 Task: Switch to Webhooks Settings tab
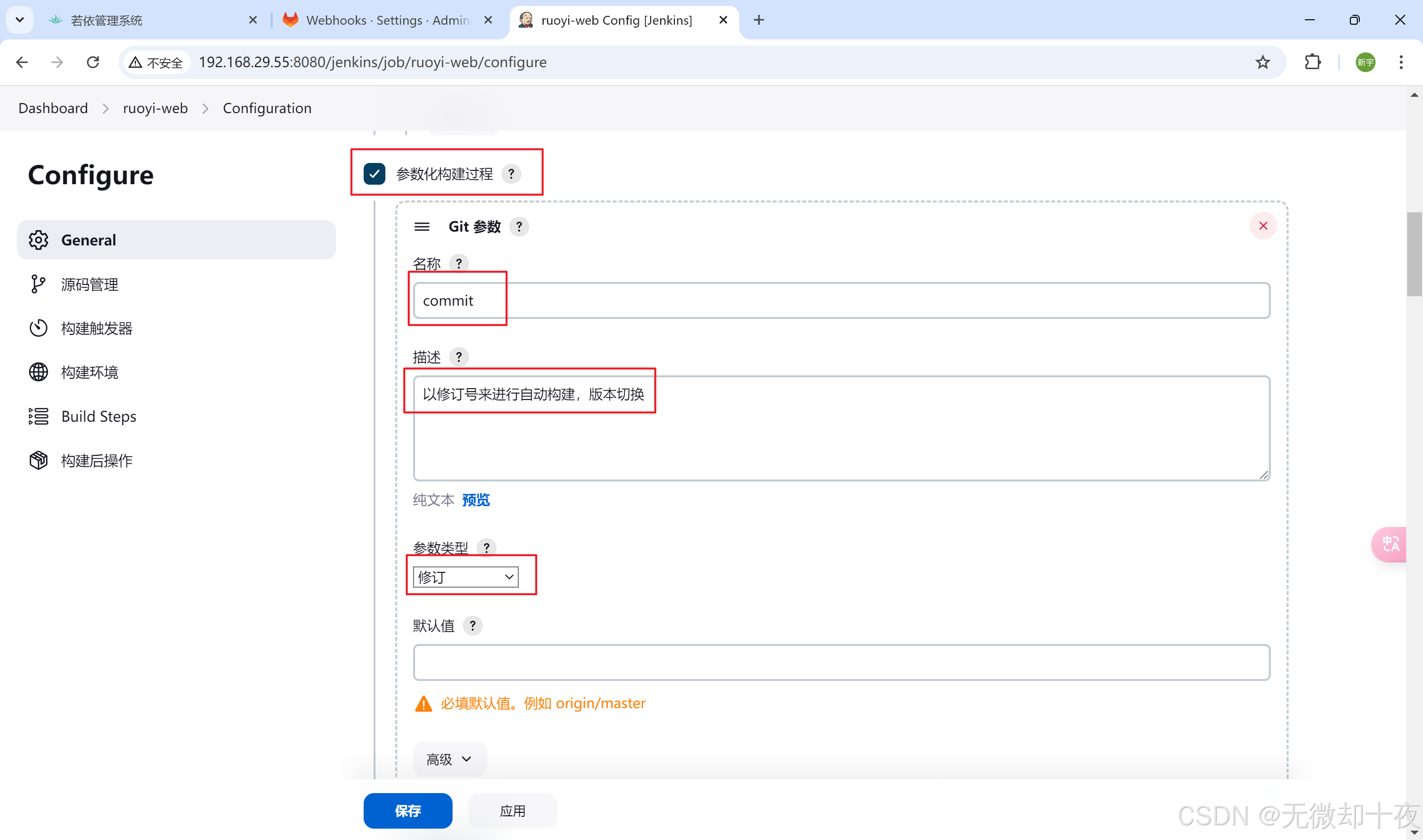click(x=388, y=20)
